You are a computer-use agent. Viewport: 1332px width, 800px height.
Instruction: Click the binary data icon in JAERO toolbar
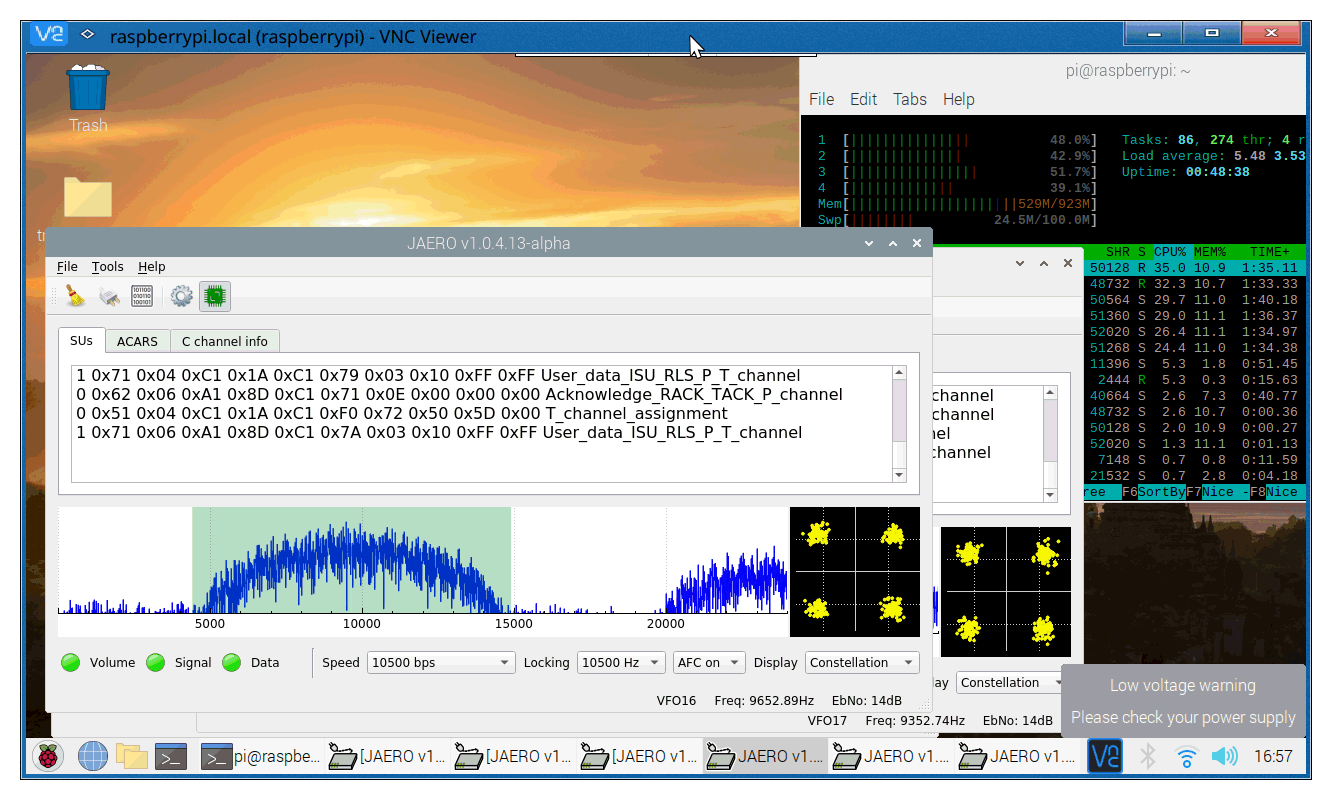tap(142, 295)
